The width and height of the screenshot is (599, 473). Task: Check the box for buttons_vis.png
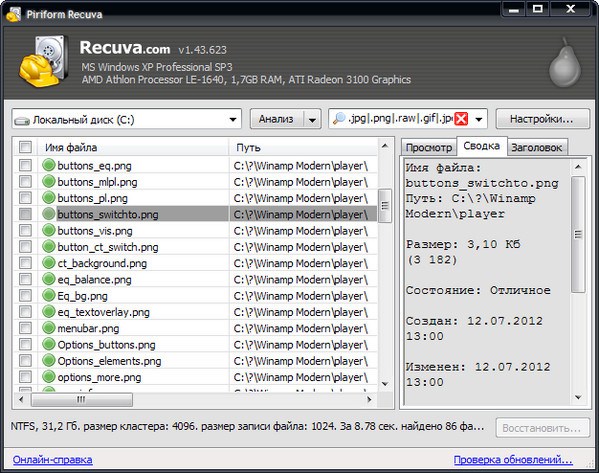click(25, 230)
